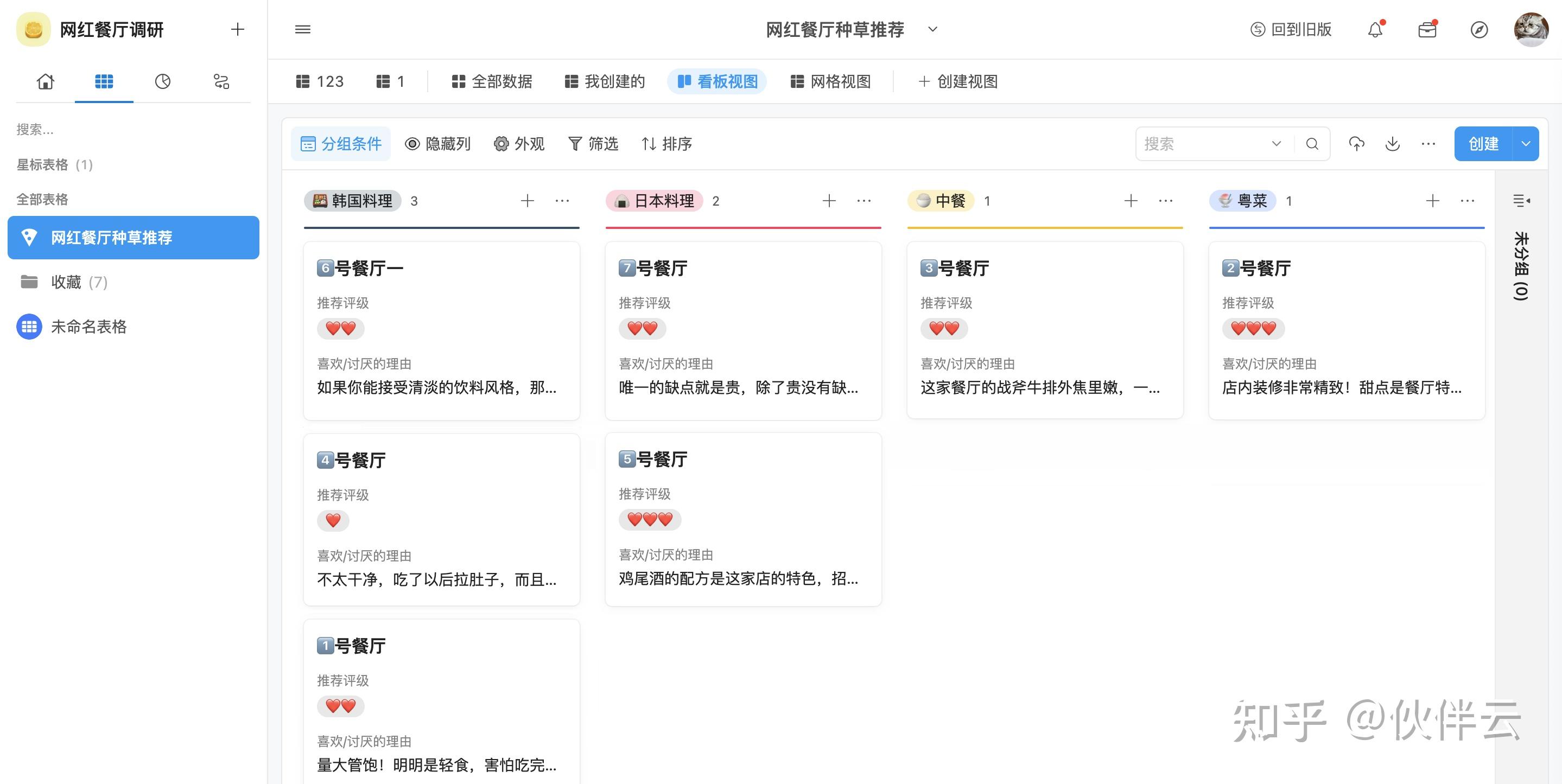Screen dimensions: 1562x784
Task: Expand the search field dropdown chevron
Action: coord(1277,144)
